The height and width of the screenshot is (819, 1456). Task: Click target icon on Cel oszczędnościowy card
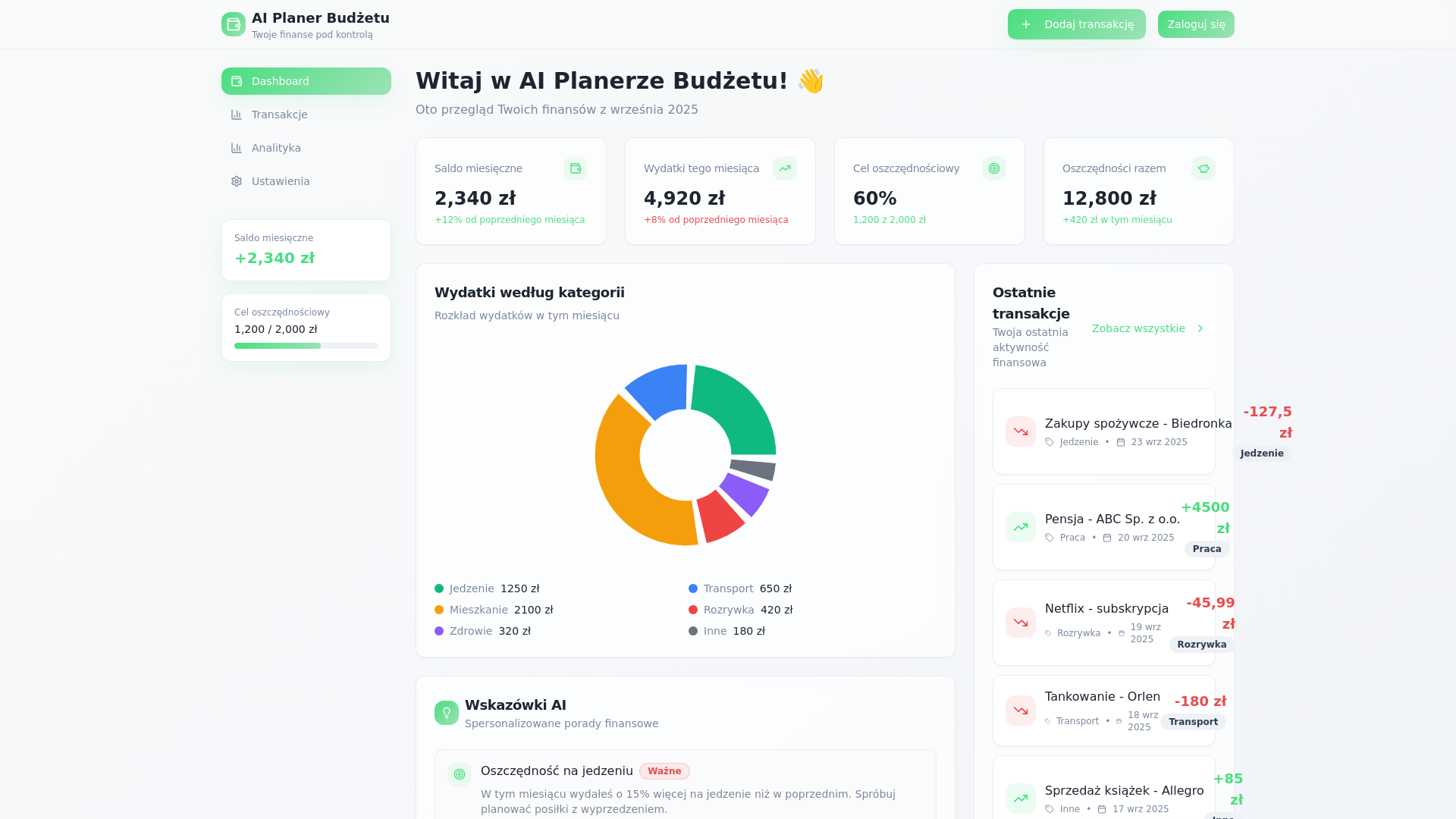pyautogui.click(x=994, y=168)
